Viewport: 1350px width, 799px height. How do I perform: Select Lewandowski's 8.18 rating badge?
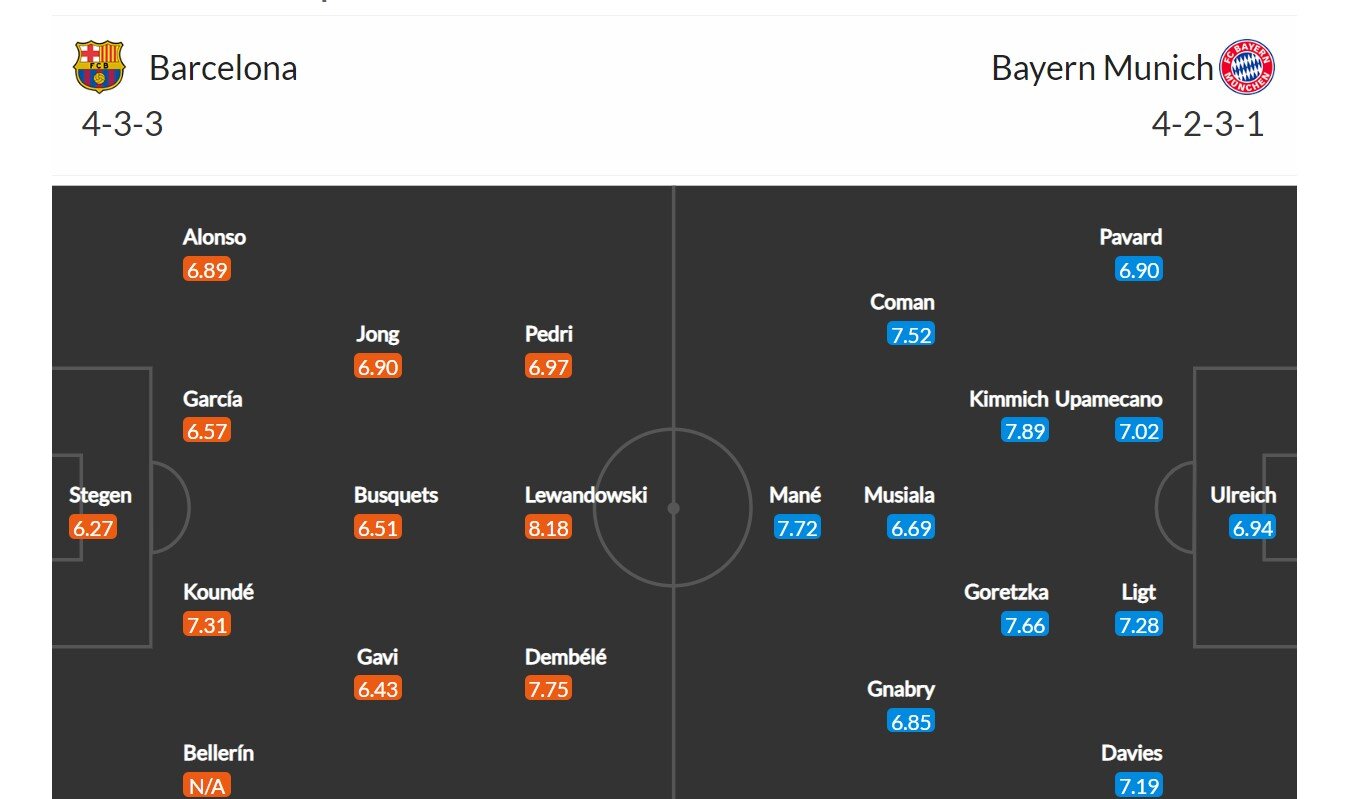(548, 528)
